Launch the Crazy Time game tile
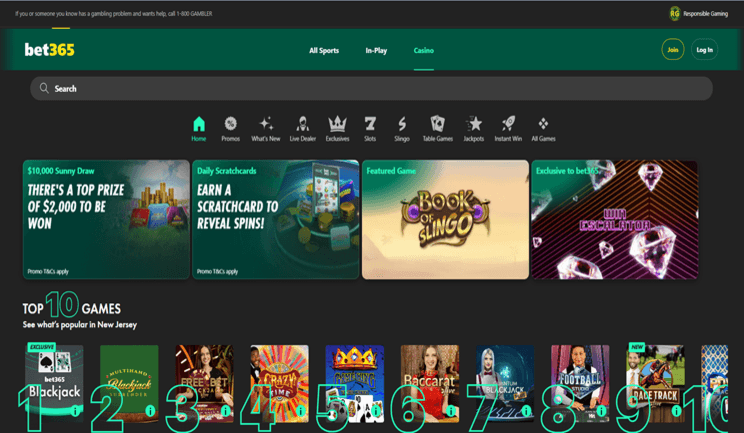This screenshot has width=744, height=433. (x=279, y=383)
